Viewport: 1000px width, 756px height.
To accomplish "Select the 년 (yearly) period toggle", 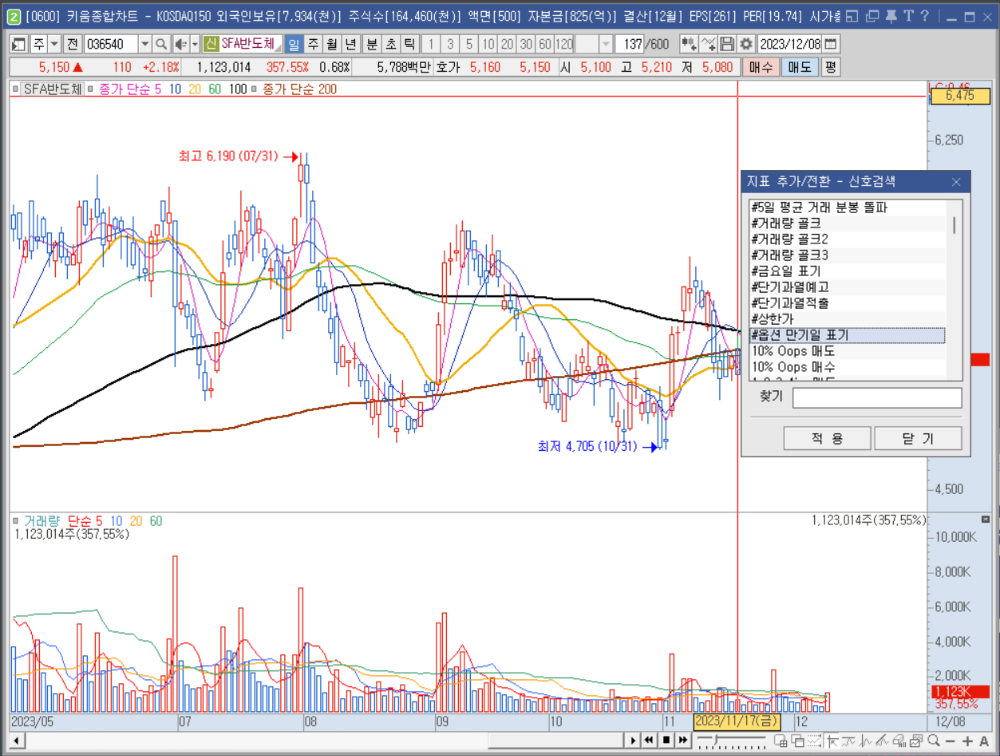I will 350,44.
